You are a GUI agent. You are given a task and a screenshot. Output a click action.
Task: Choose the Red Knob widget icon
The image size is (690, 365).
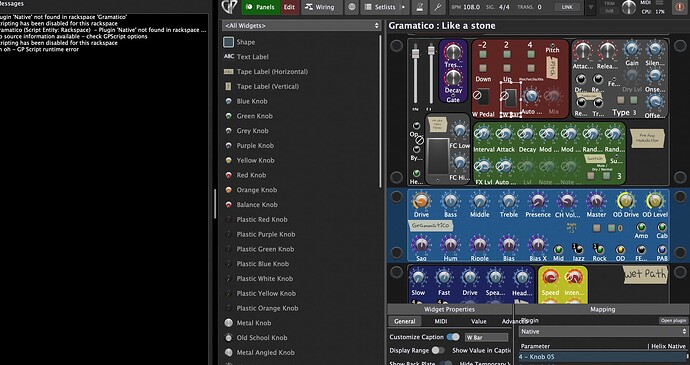[228, 175]
